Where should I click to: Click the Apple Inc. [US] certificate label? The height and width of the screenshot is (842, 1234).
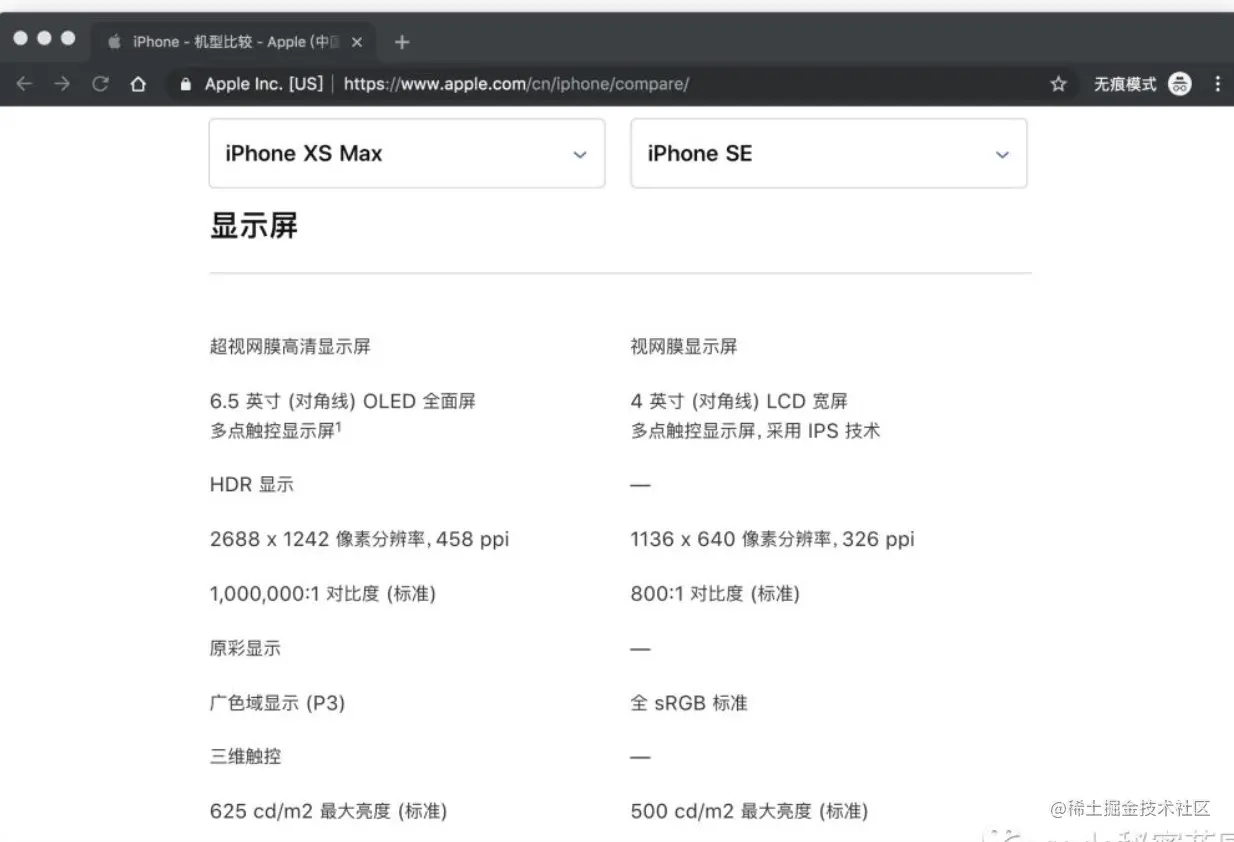(263, 84)
